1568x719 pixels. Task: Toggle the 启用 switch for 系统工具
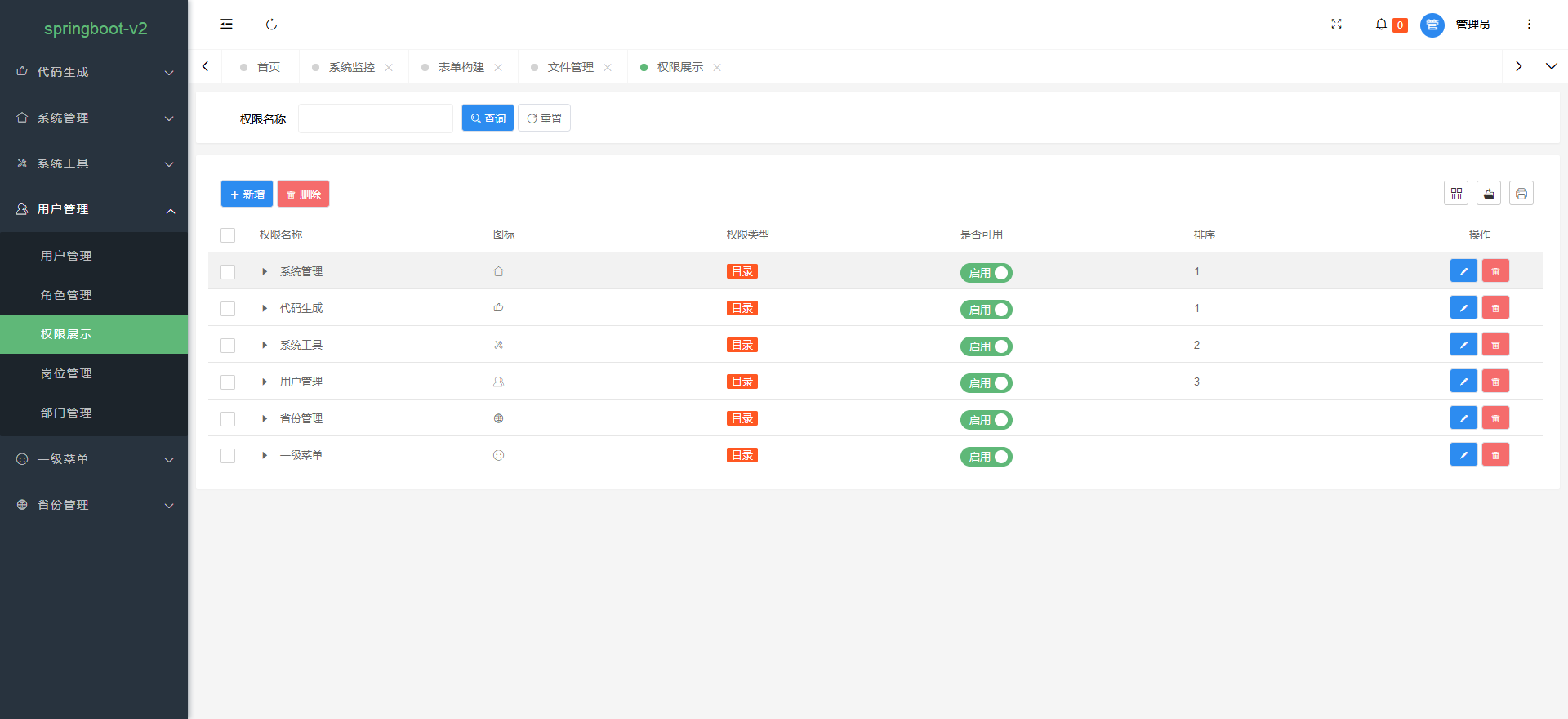tap(986, 346)
